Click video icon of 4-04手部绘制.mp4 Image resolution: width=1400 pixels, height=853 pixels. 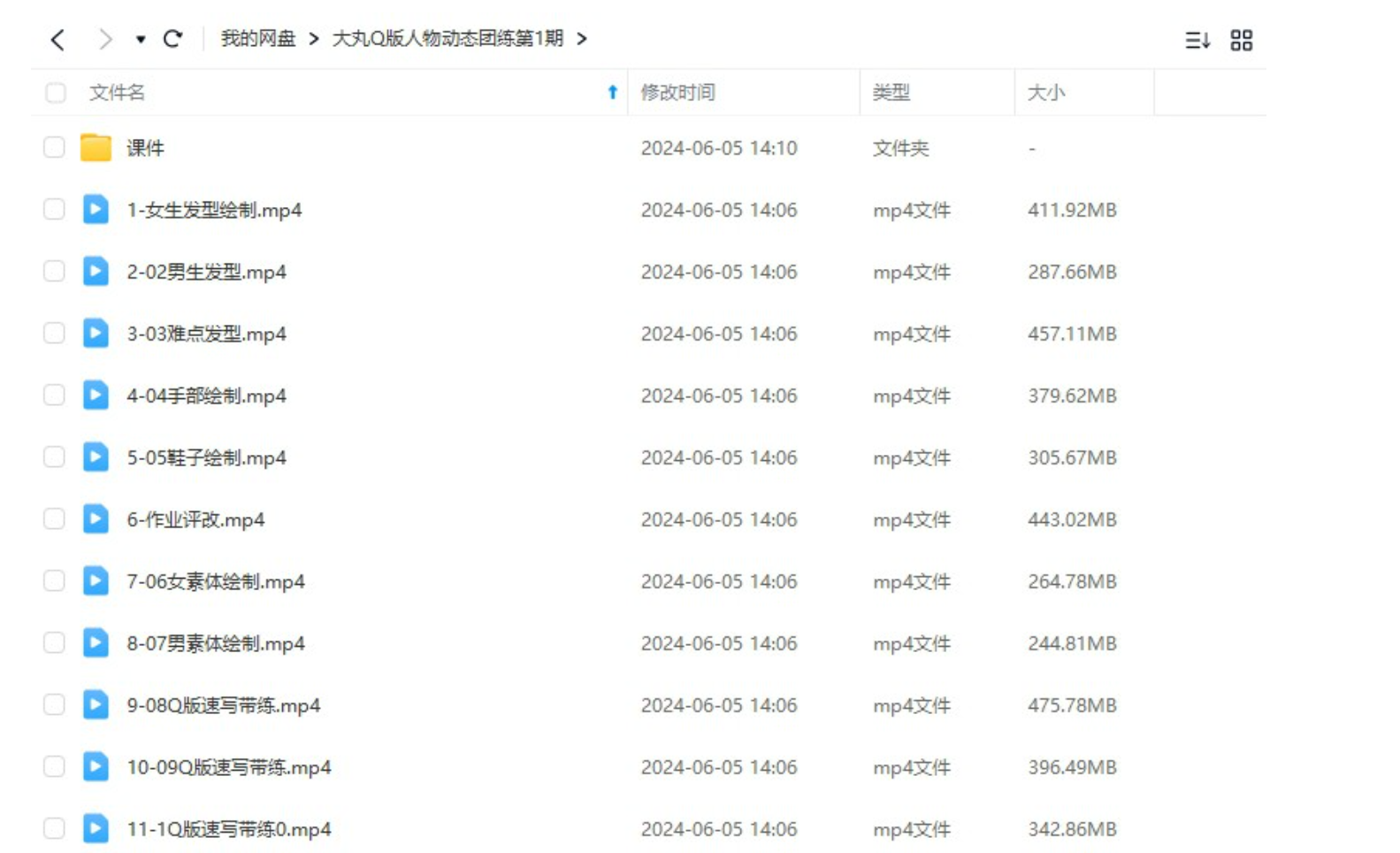tap(96, 395)
